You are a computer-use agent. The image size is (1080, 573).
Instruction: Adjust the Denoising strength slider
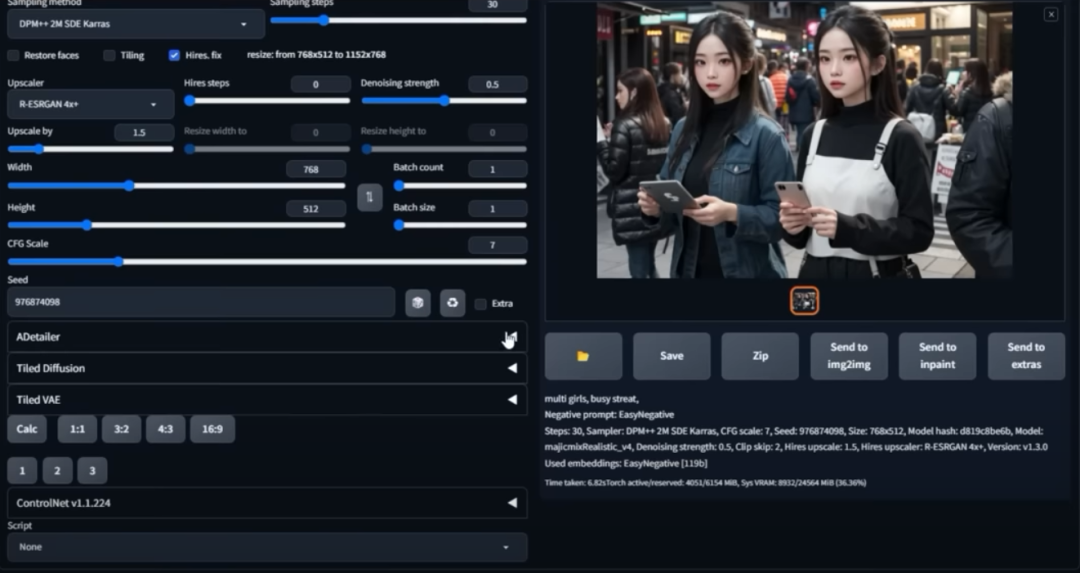point(444,101)
